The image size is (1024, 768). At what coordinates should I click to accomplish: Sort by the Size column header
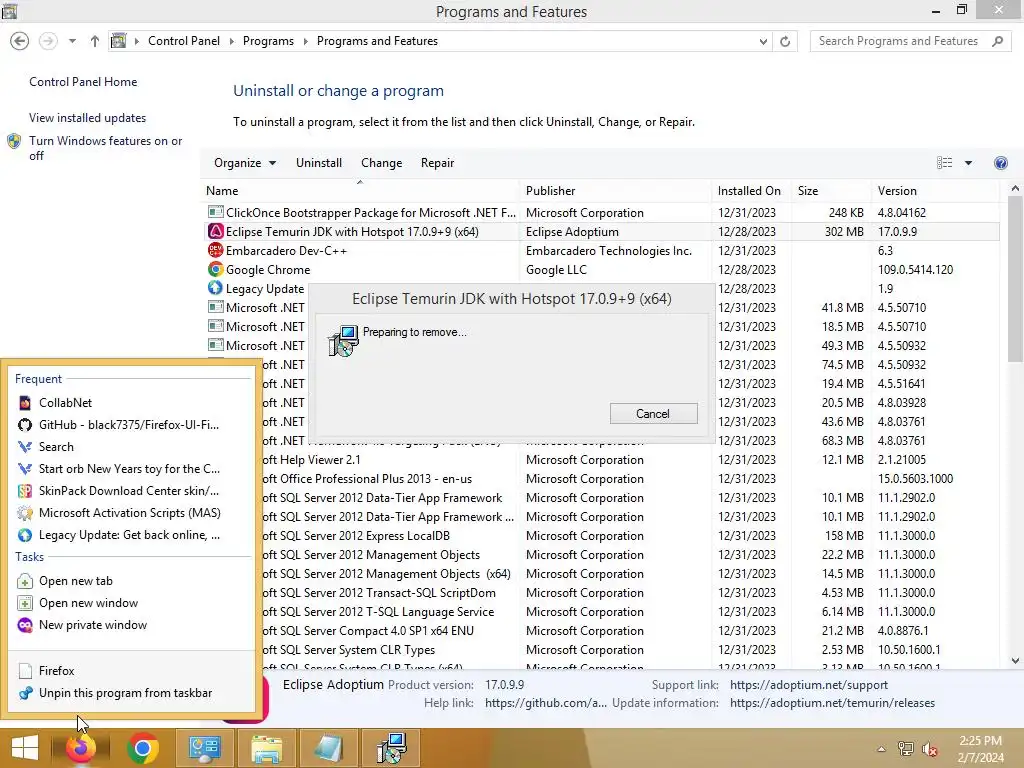(831, 191)
